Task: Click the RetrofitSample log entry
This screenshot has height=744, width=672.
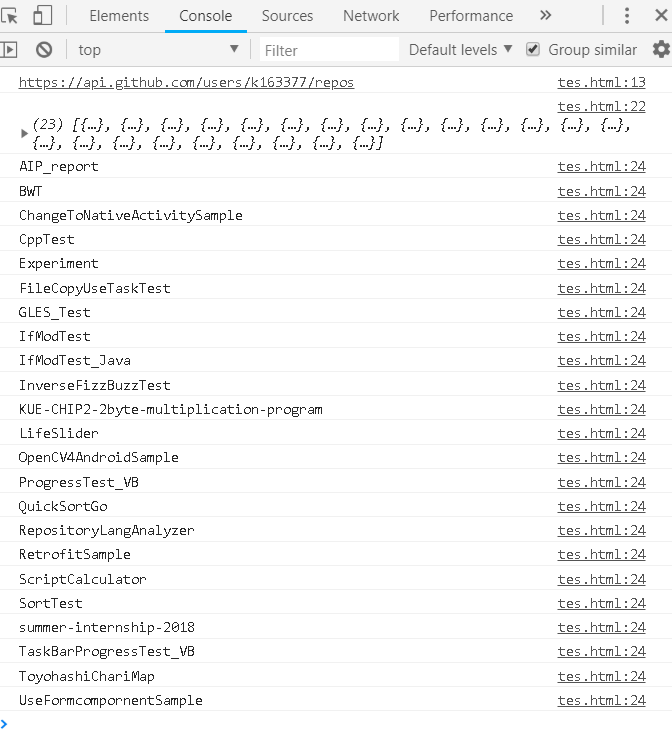Action: [75, 555]
